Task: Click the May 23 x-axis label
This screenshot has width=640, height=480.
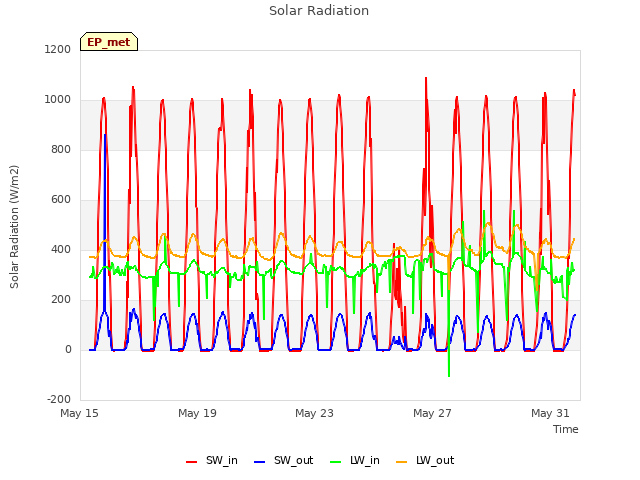Action: (x=314, y=413)
